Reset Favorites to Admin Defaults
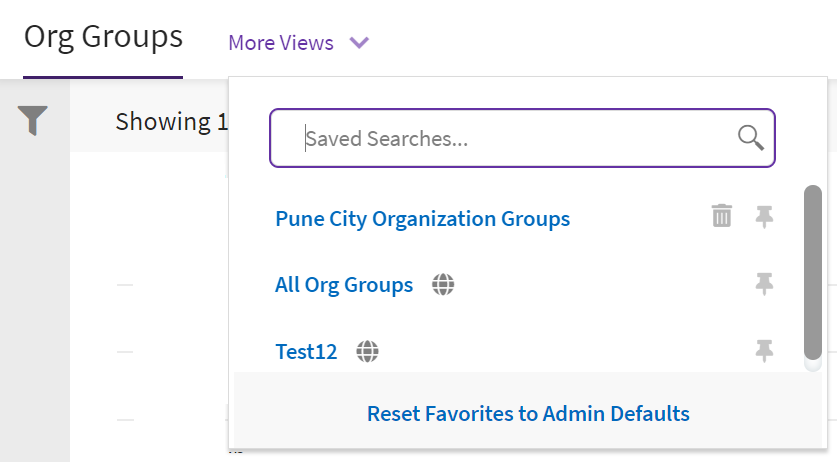 tap(528, 413)
